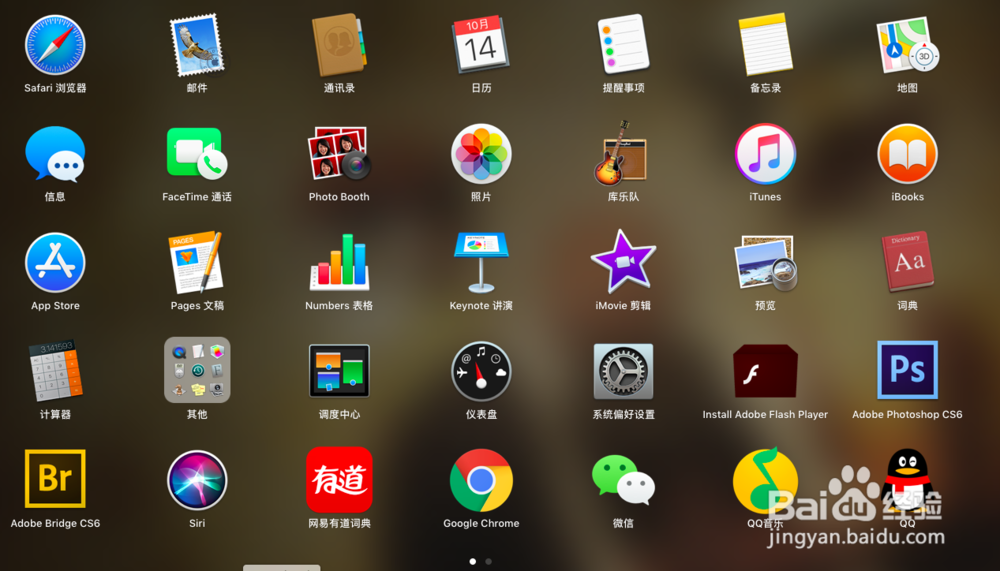The height and width of the screenshot is (571, 1000).
Task: Open Siri
Action: (x=197, y=480)
